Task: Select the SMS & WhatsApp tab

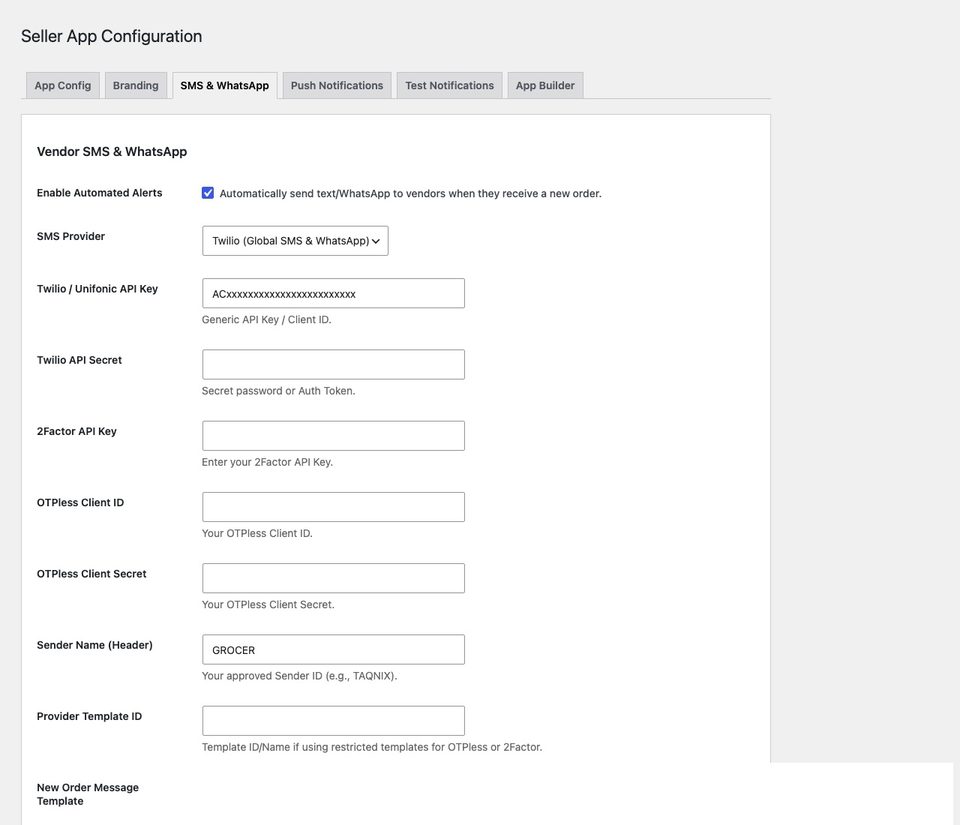Action: click(x=225, y=86)
